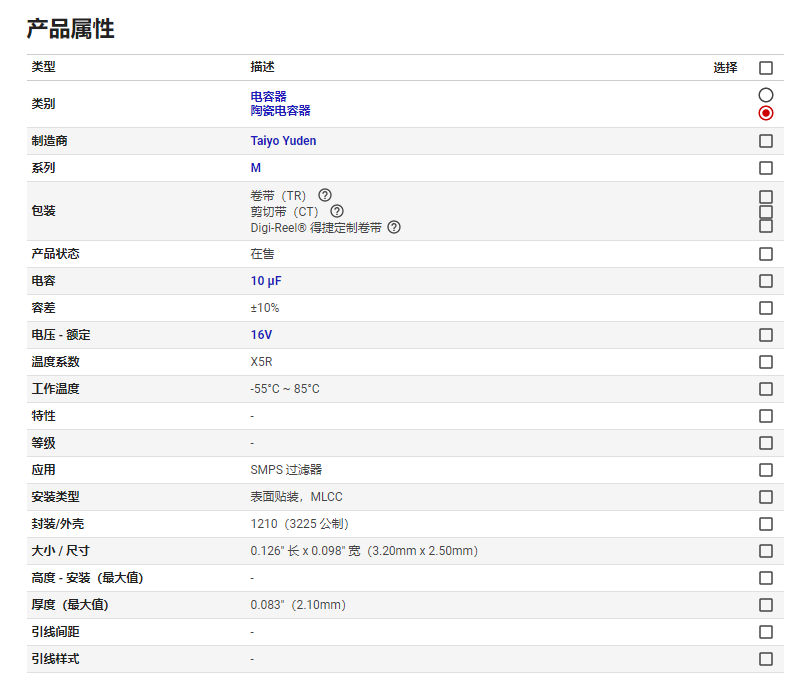Click the 16V rated voltage link
Viewport: 805px width, 687px height.
[261, 335]
